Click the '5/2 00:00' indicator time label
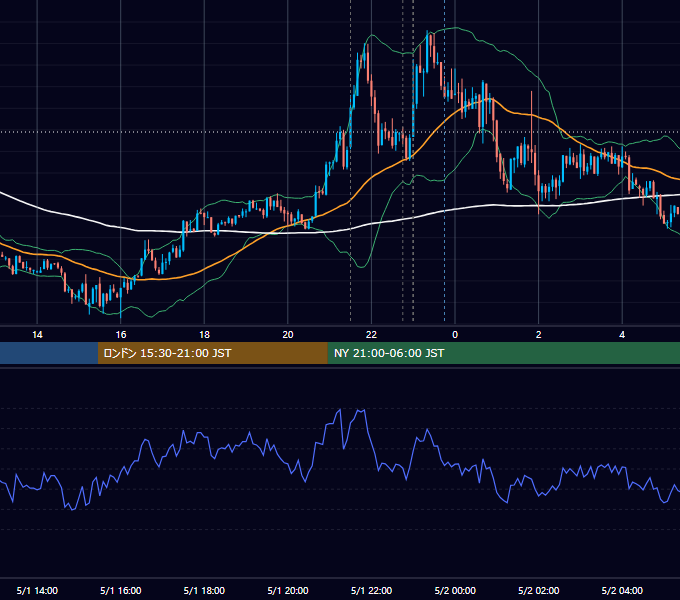This screenshot has height=600, width=680. 455,590
